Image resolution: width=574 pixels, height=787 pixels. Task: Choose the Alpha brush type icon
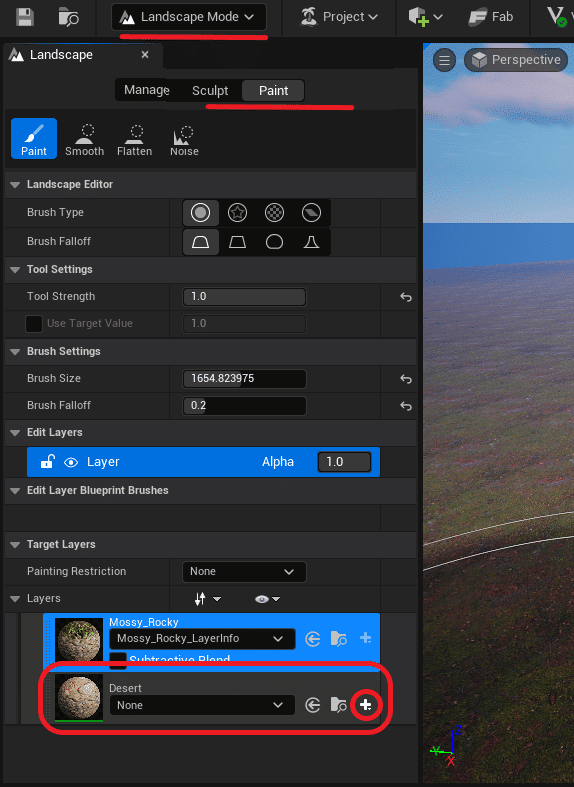[x=237, y=213]
